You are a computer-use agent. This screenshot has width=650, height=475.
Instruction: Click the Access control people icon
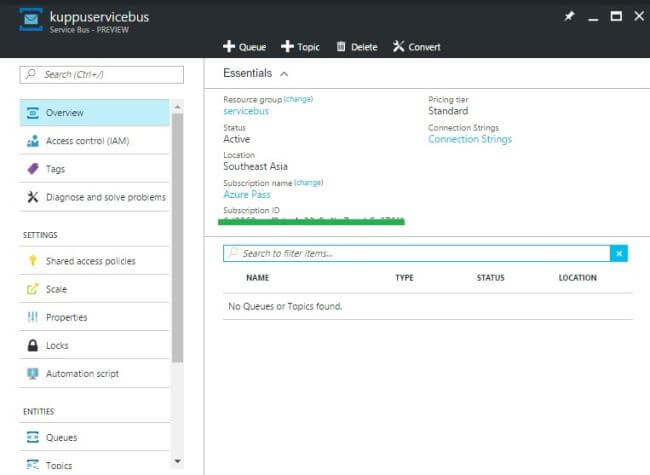coord(33,141)
